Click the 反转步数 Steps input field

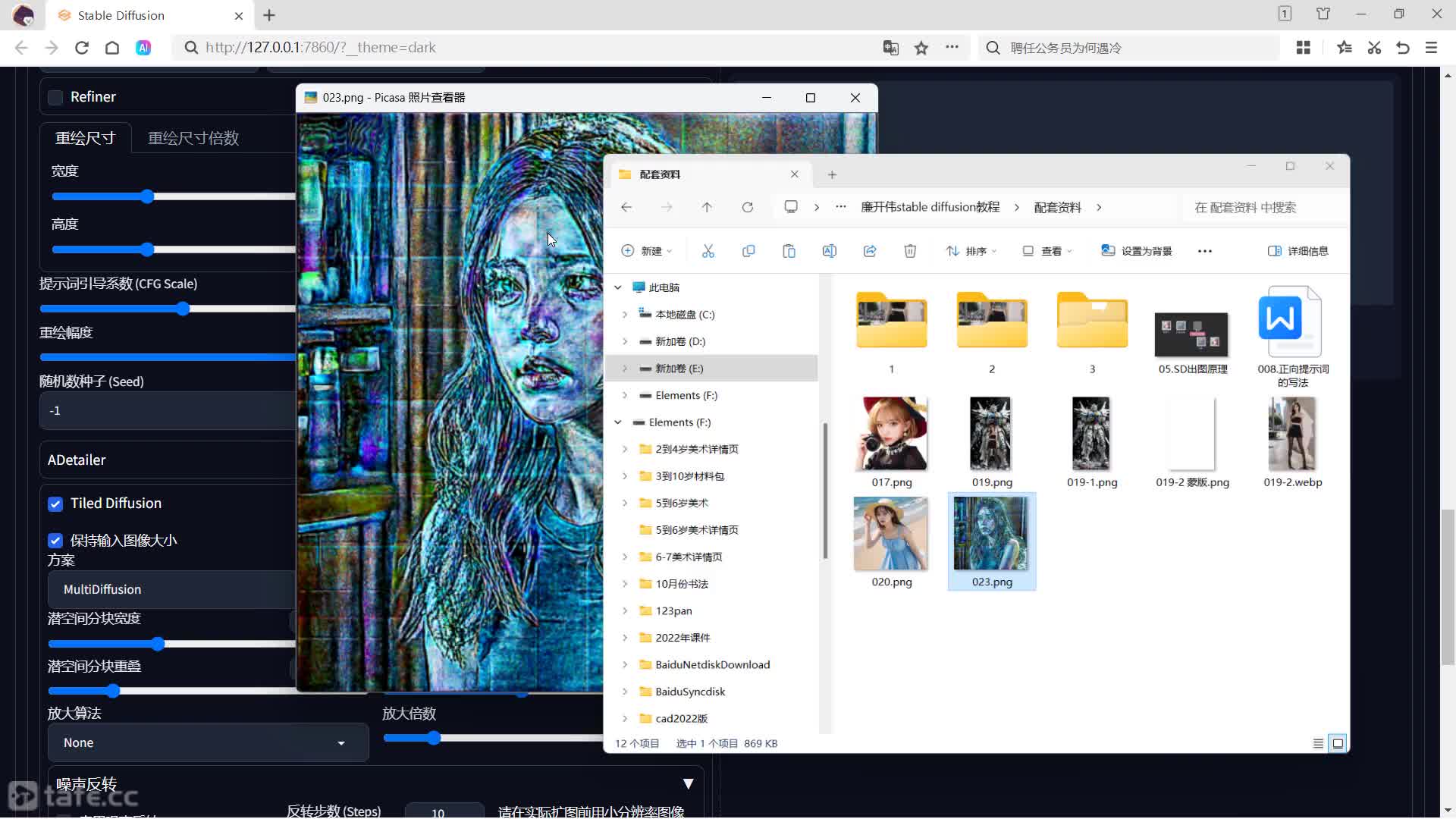pos(441,811)
